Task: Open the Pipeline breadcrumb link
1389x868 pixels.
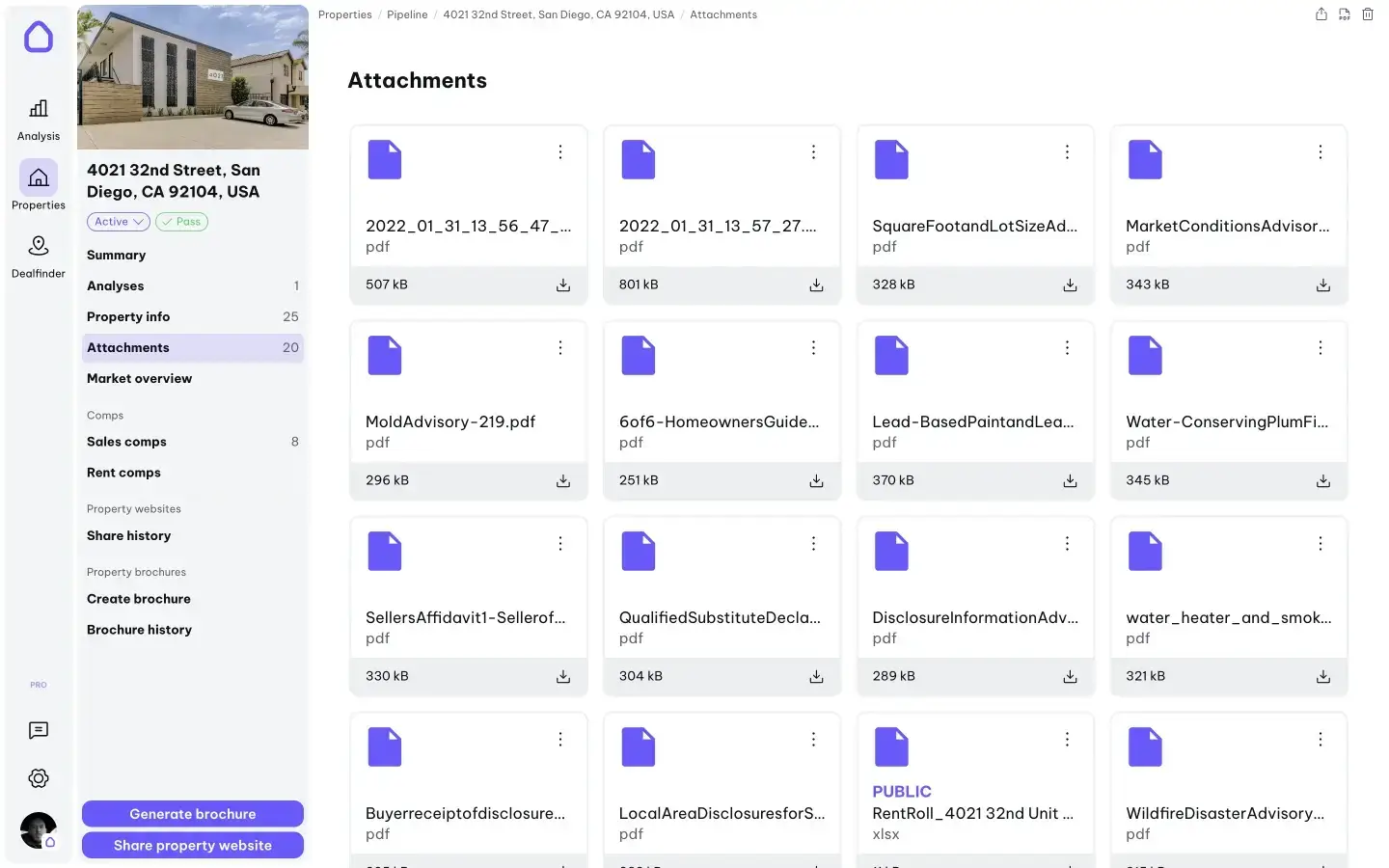Action: (407, 14)
